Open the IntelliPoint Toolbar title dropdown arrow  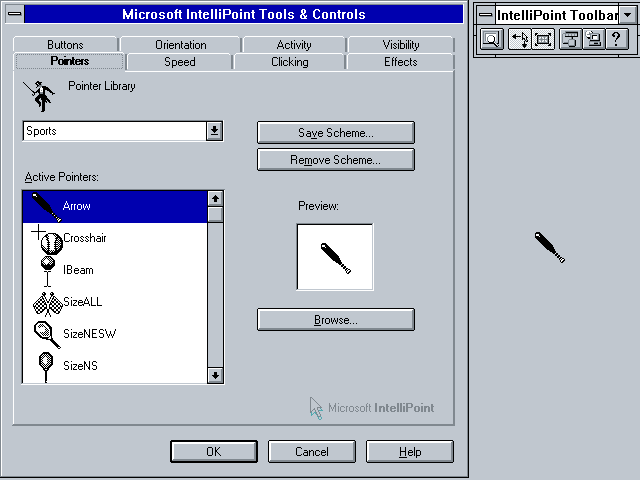click(627, 15)
